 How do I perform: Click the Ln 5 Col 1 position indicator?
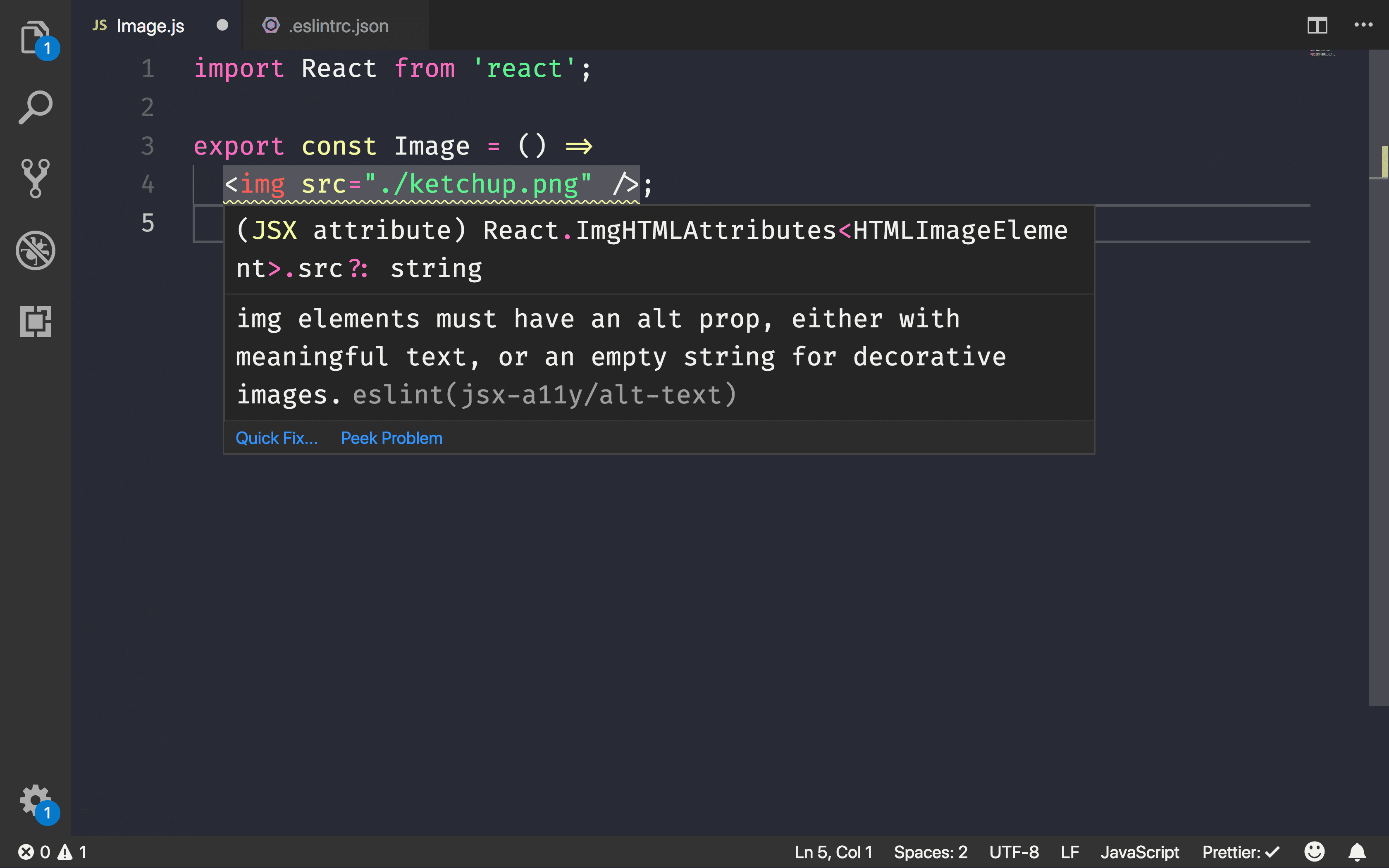(834, 852)
